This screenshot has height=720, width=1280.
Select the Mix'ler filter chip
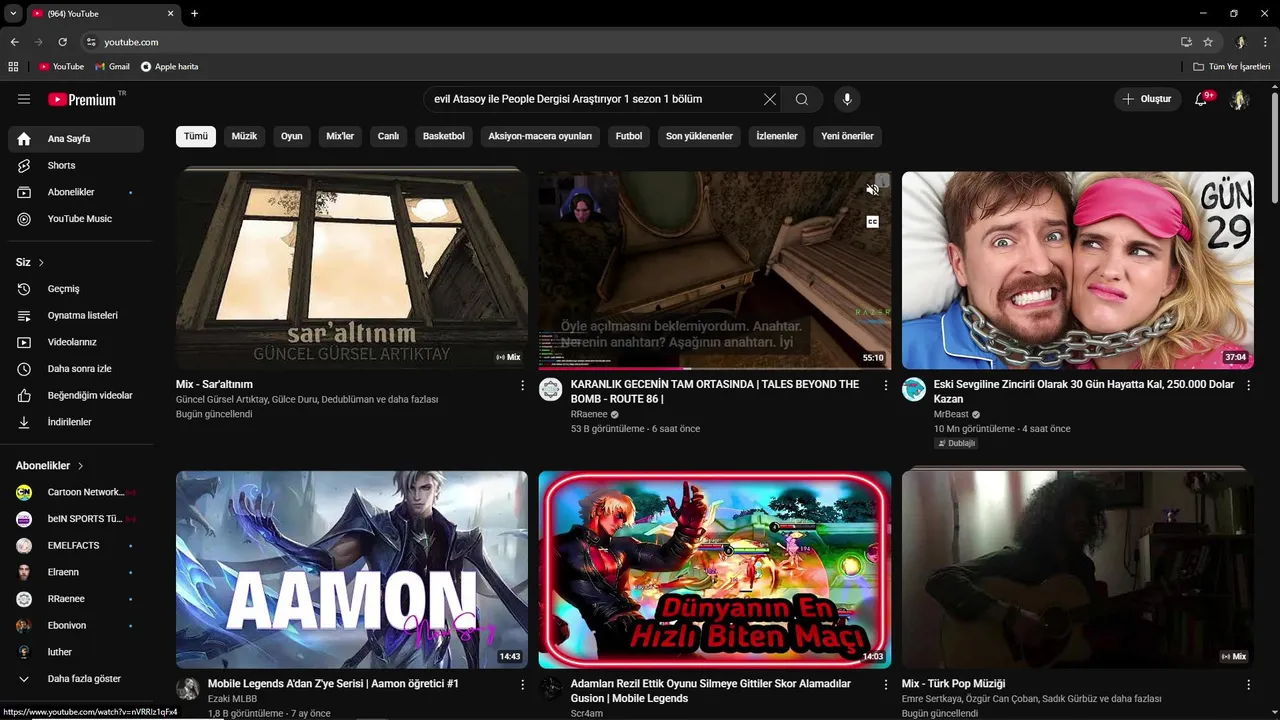pyautogui.click(x=340, y=136)
